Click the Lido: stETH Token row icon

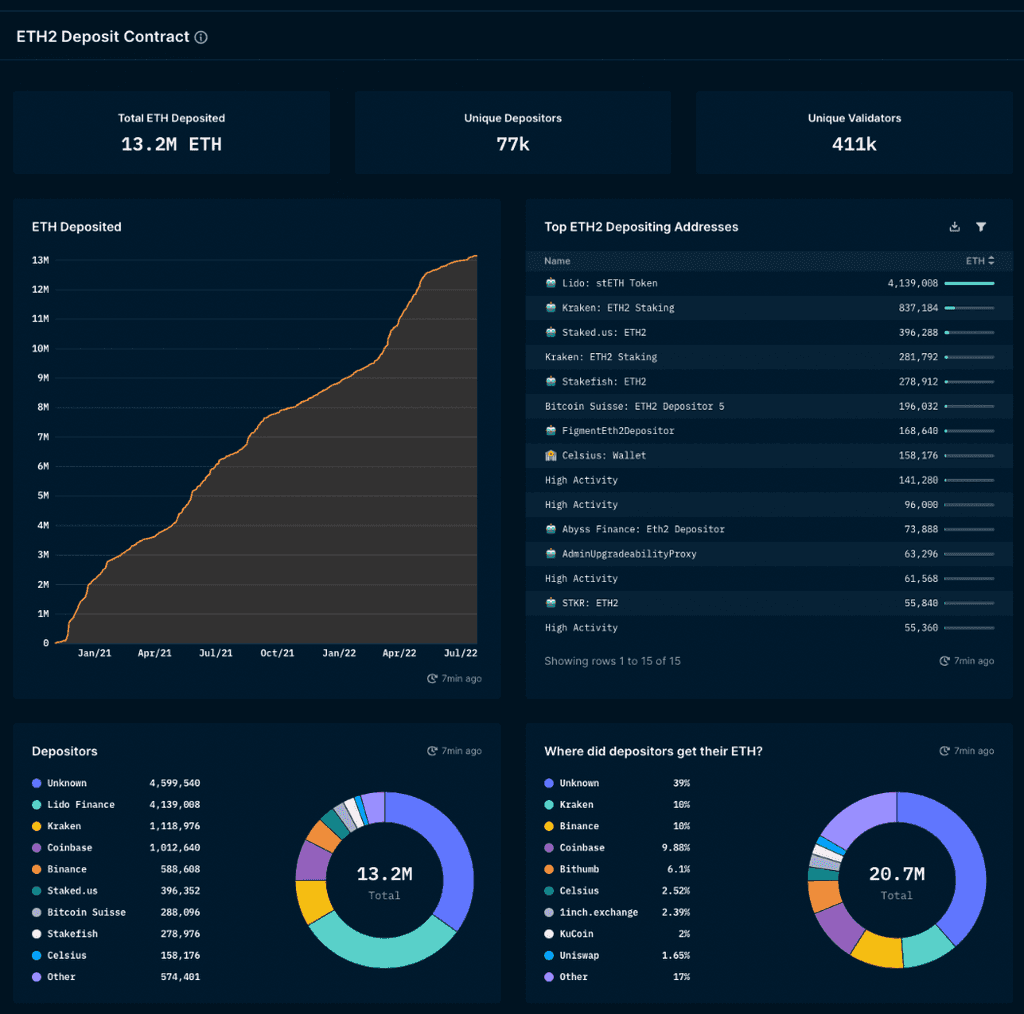pos(551,283)
